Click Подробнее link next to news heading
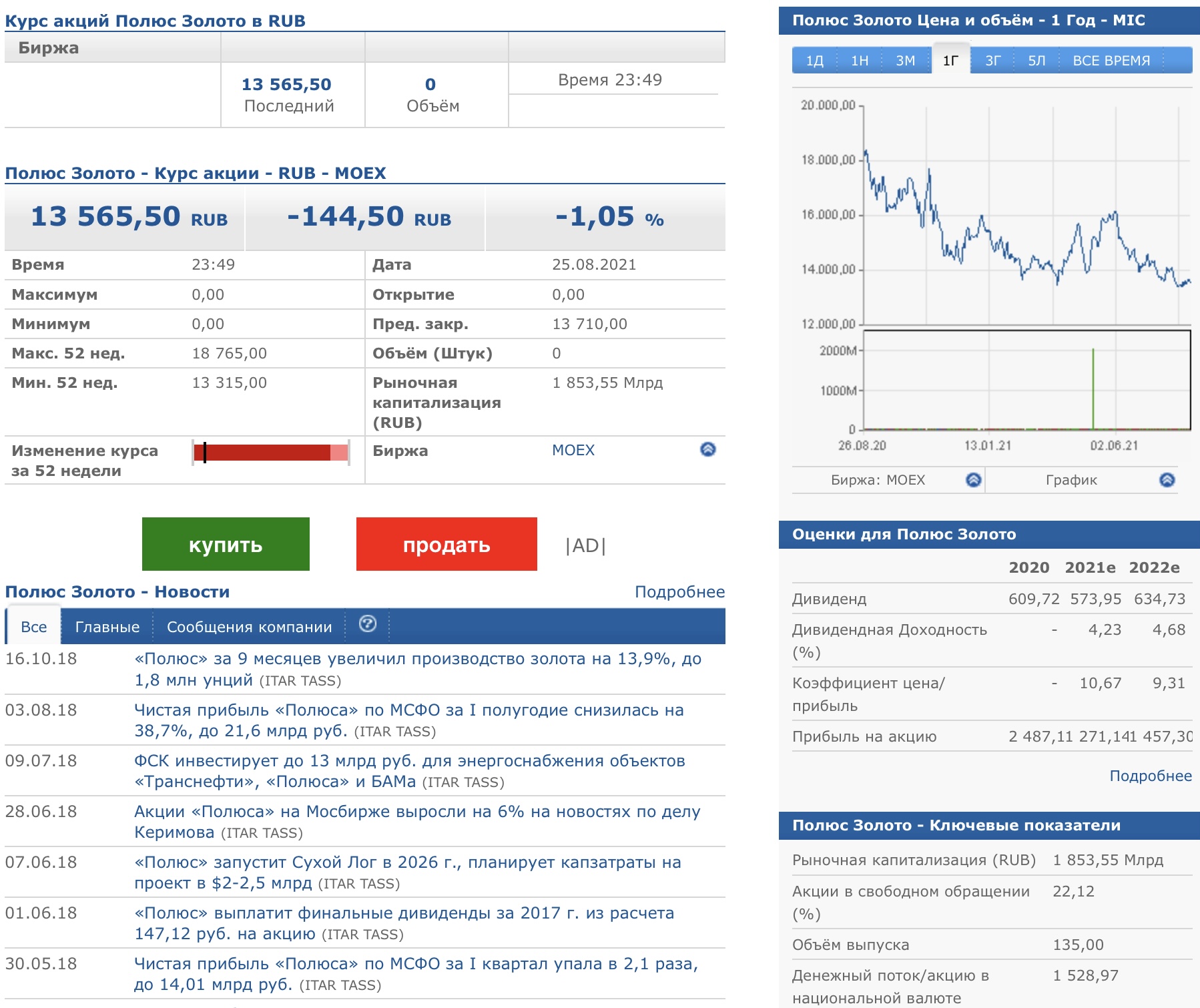This screenshot has height=1008, width=1200. (679, 591)
